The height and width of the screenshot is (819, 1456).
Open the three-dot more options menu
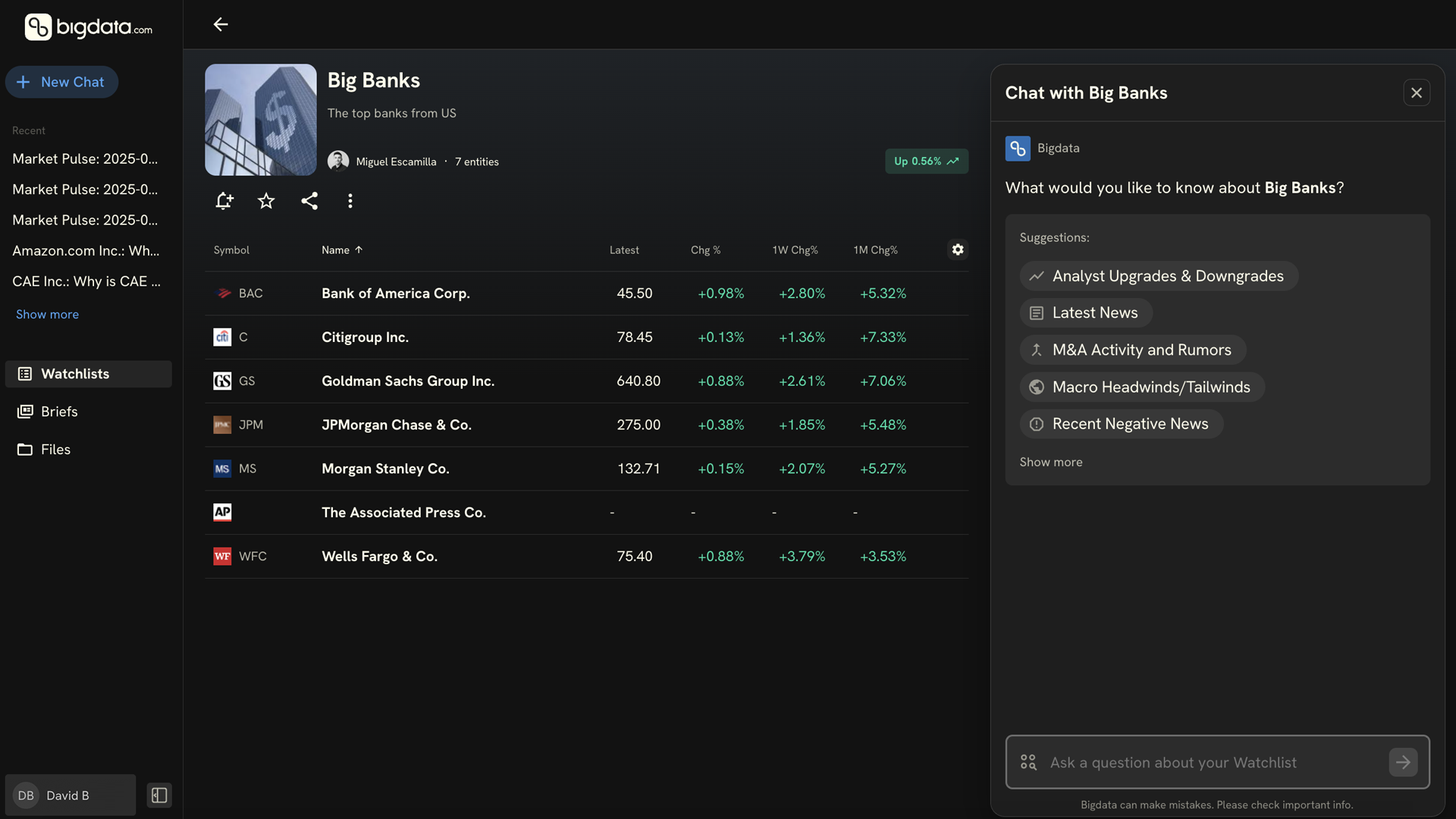[350, 201]
